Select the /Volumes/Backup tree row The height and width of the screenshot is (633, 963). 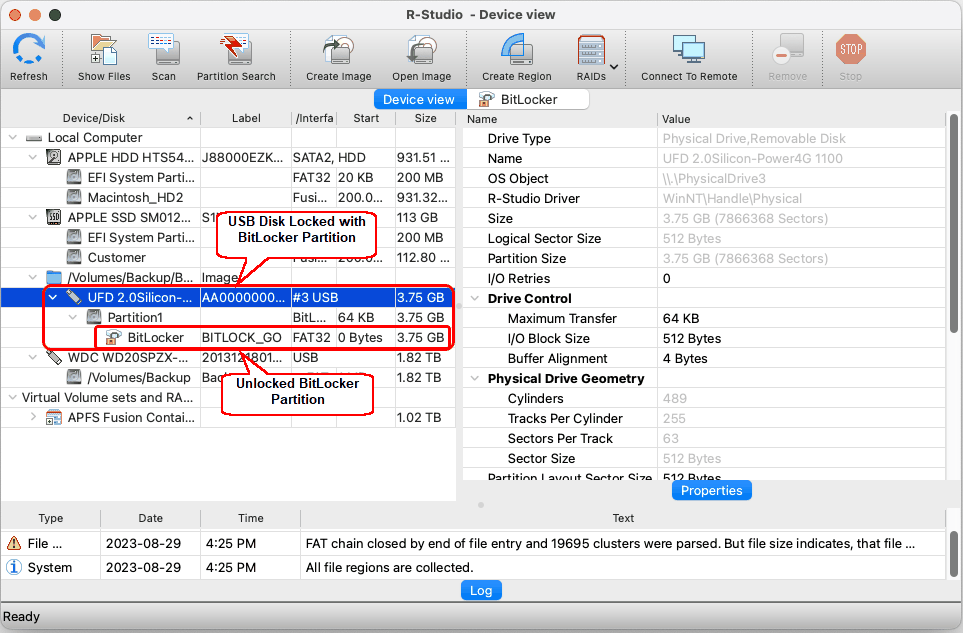coord(228,378)
